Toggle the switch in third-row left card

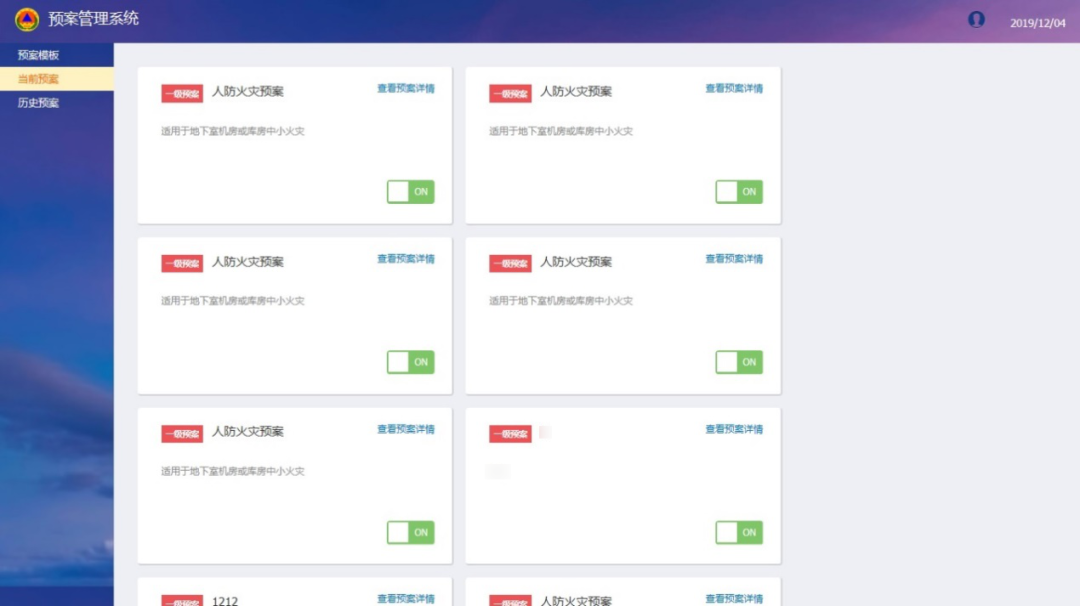(x=410, y=533)
